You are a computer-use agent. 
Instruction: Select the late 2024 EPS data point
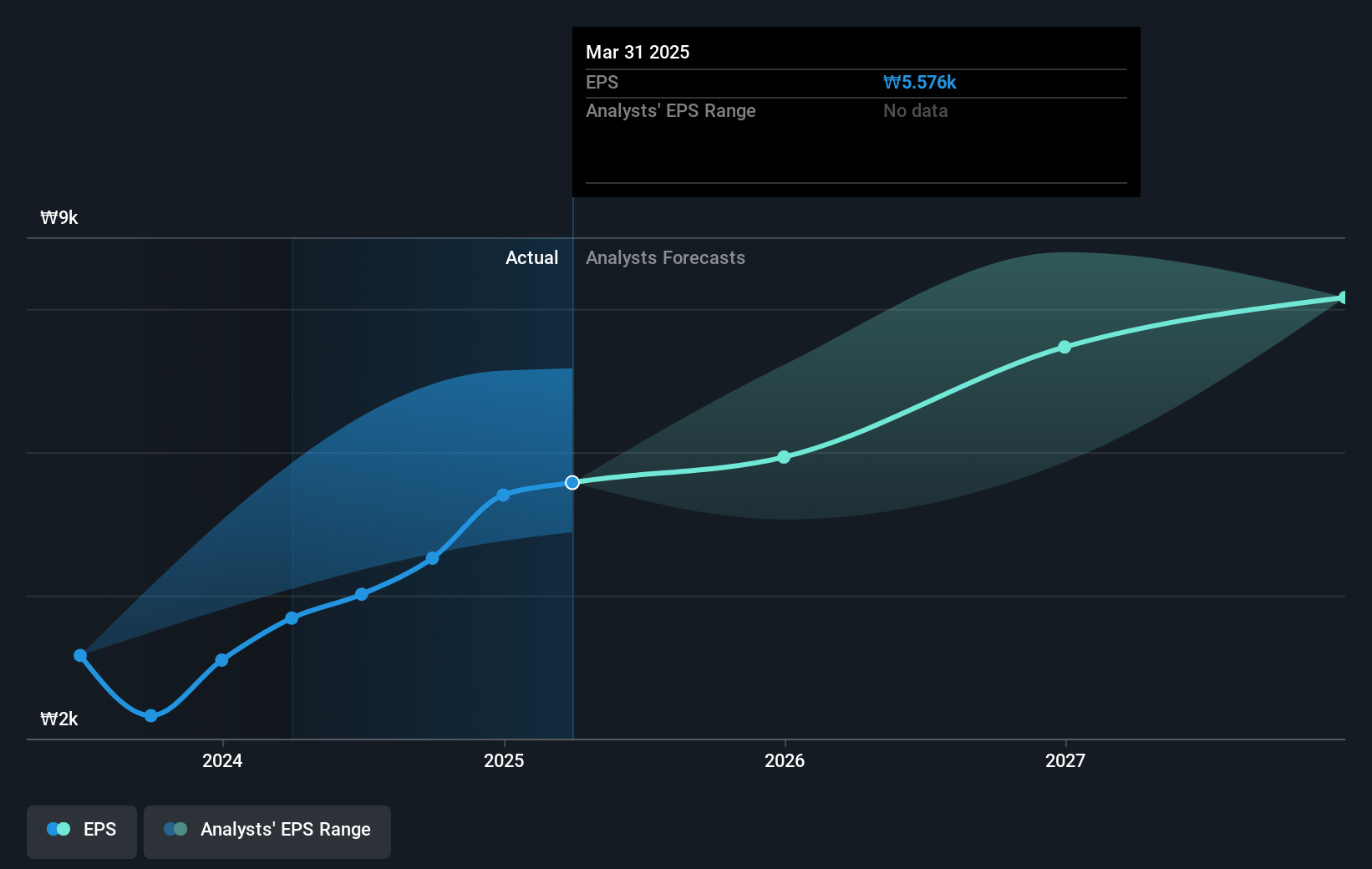coord(432,558)
